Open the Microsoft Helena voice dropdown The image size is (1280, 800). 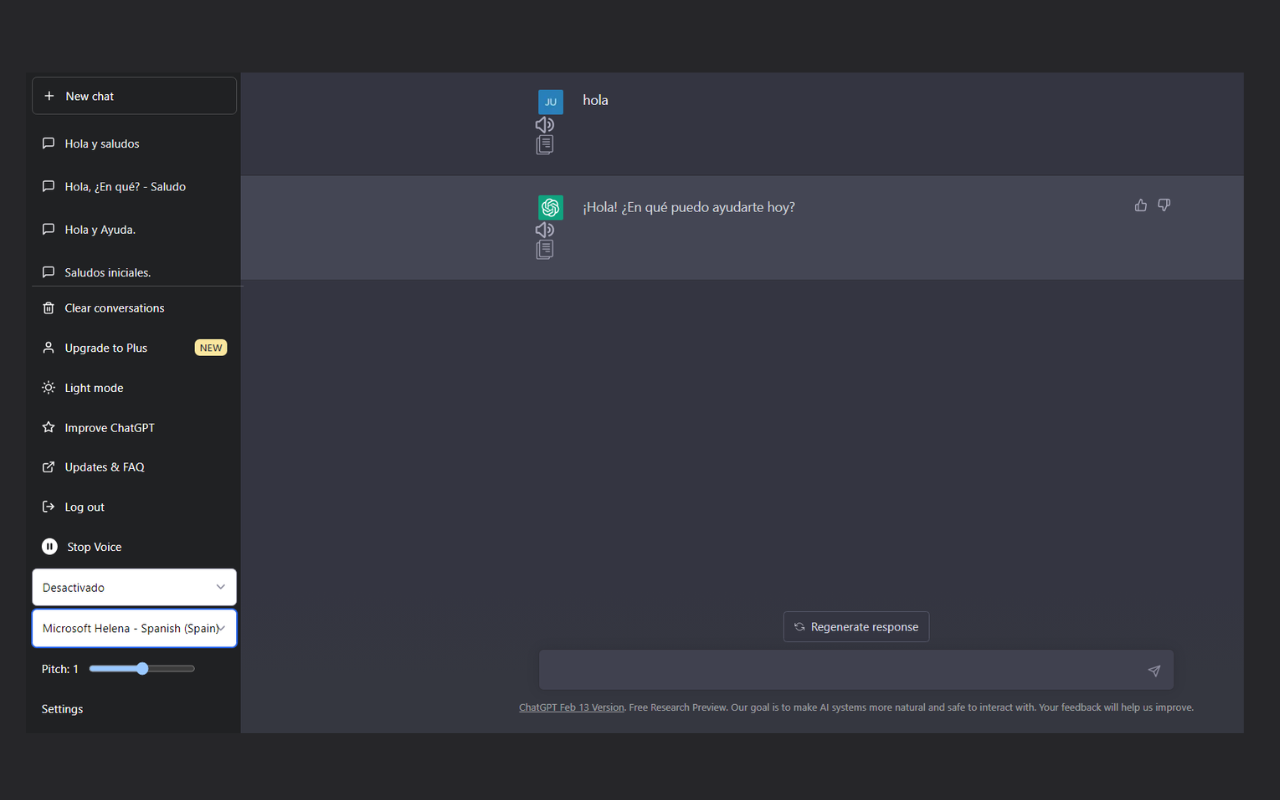coord(134,628)
